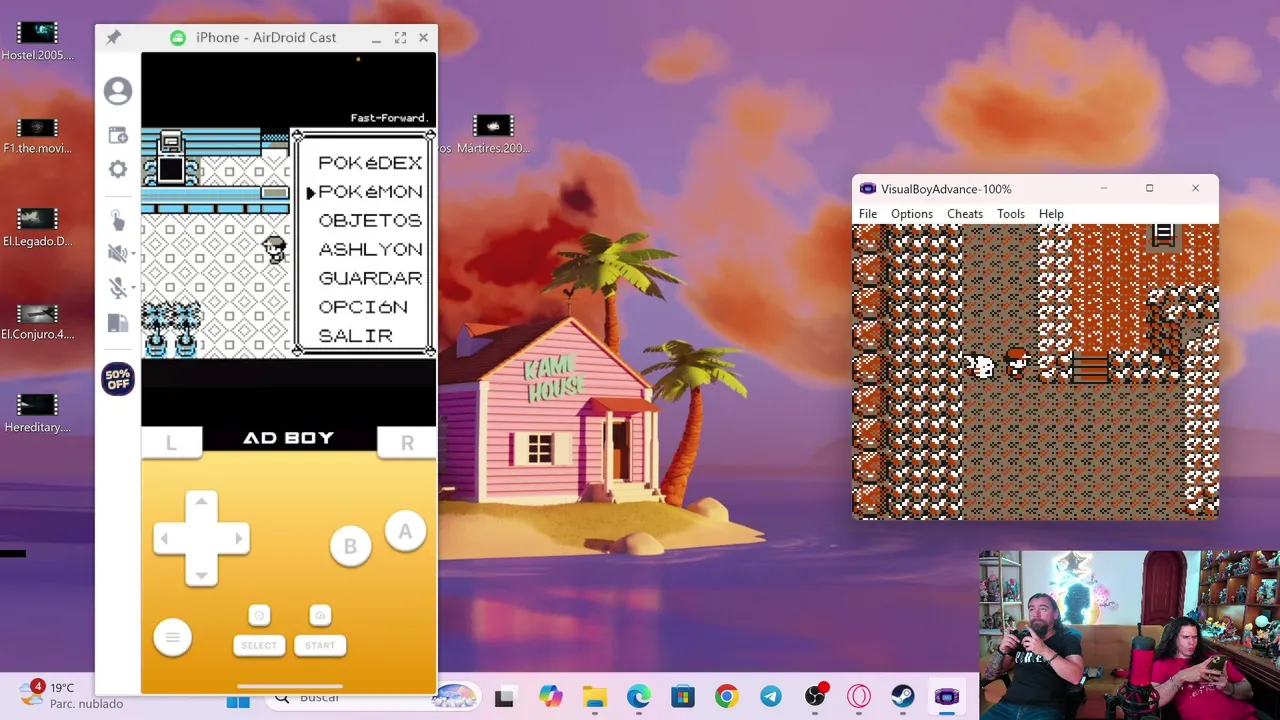
Task: Select SALIR in the game menu
Action: click(355, 336)
